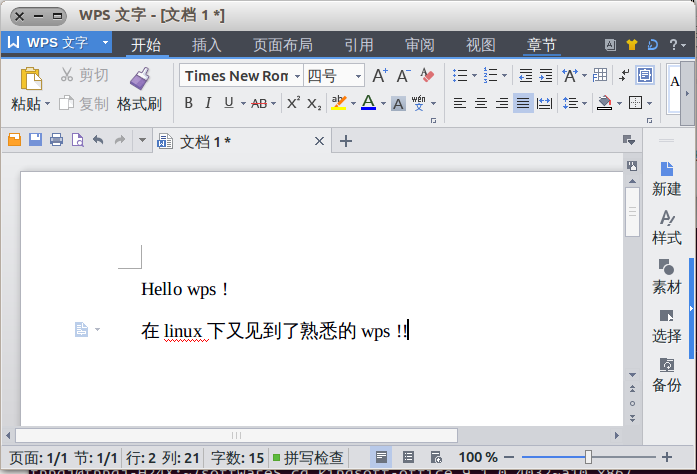Align text left
The image size is (697, 474).
(460, 104)
